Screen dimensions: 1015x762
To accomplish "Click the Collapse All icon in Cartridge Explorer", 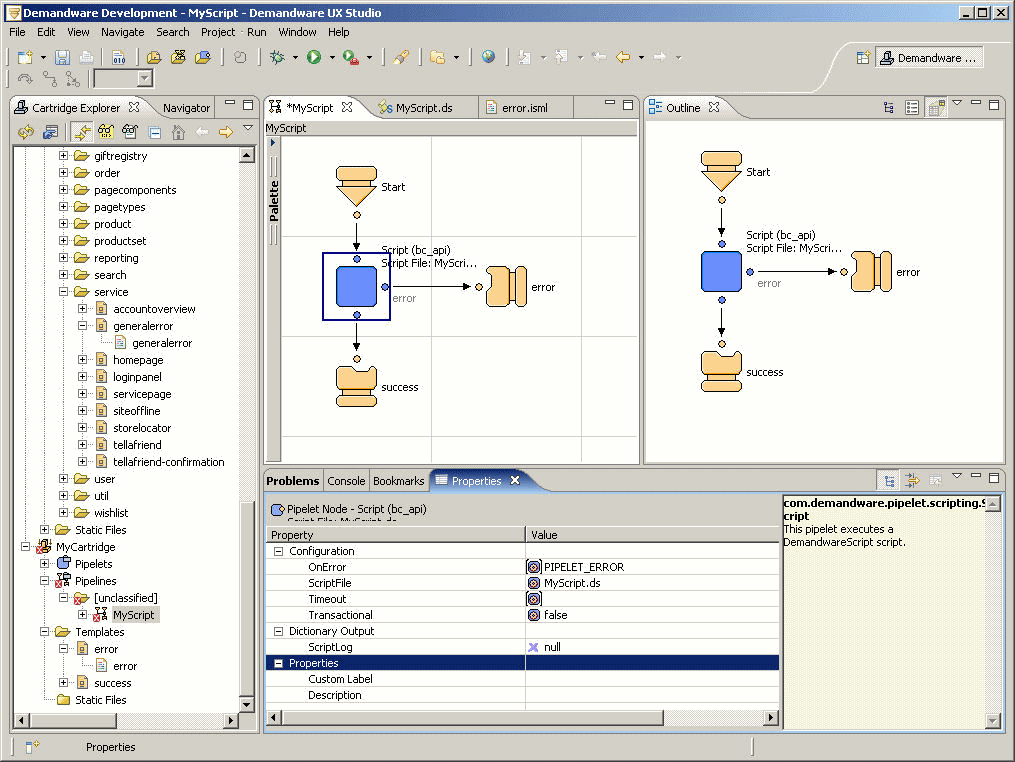I will 155,133.
